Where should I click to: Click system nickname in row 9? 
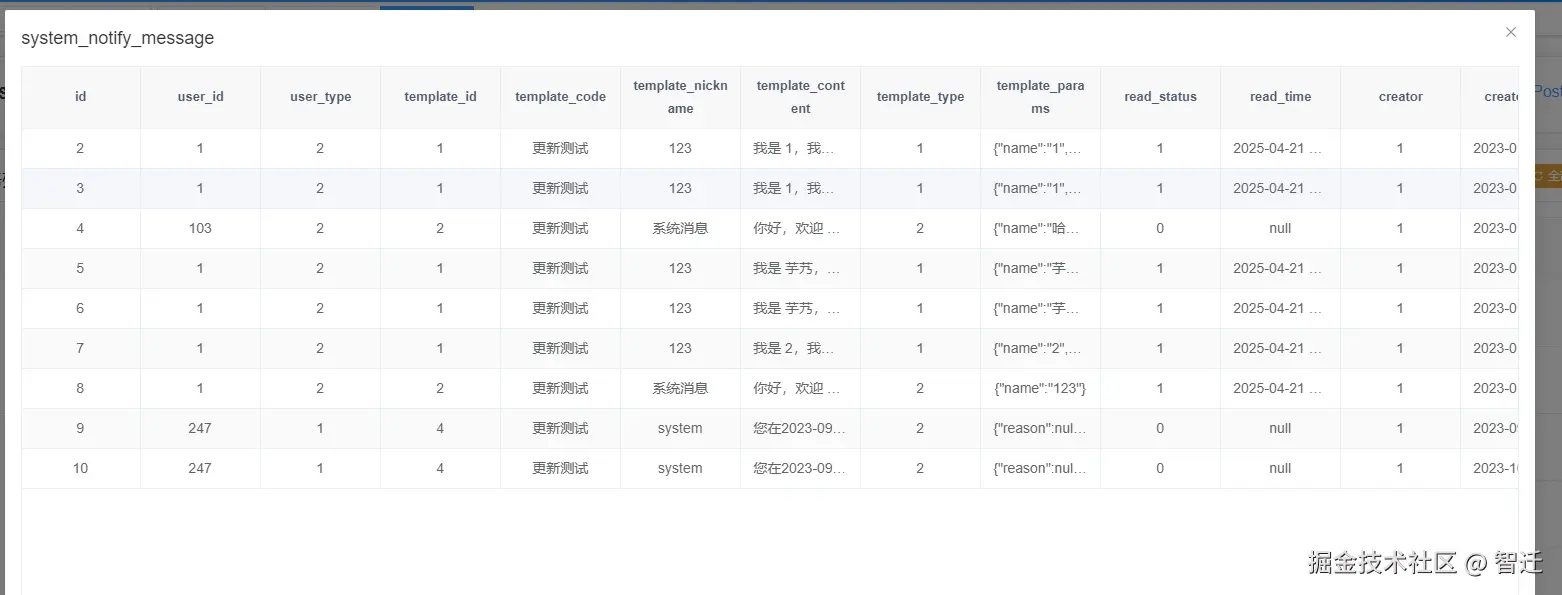pos(680,428)
